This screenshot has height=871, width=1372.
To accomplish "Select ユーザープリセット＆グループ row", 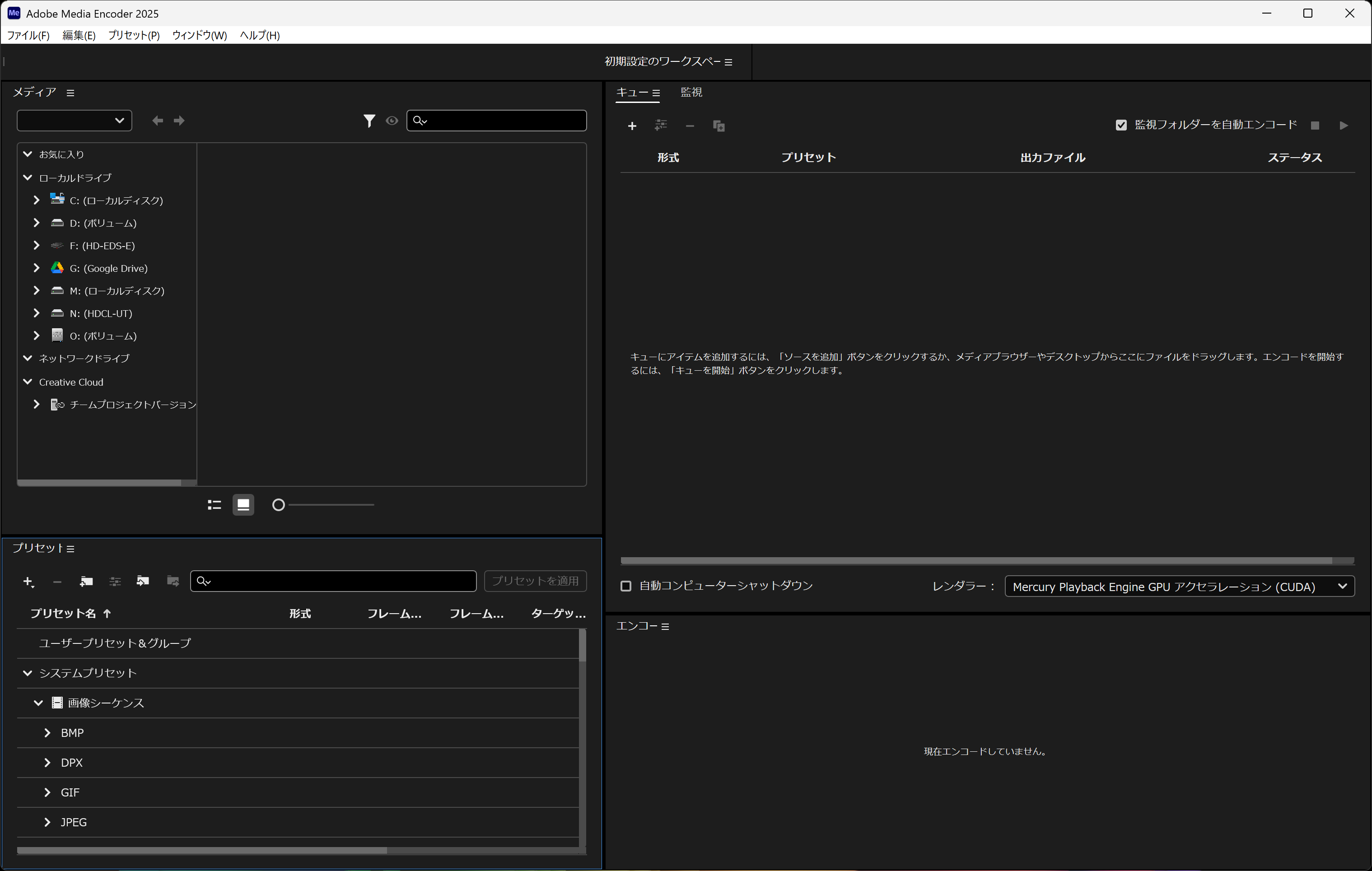I will click(x=298, y=644).
